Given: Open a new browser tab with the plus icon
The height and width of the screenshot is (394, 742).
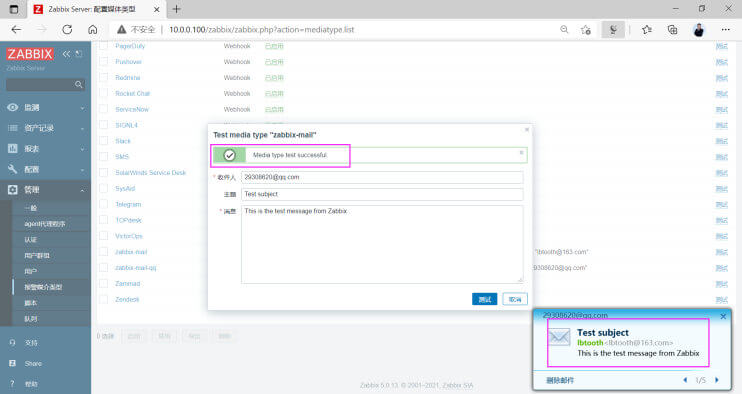Looking at the screenshot, I should pyautogui.click(x=177, y=9).
